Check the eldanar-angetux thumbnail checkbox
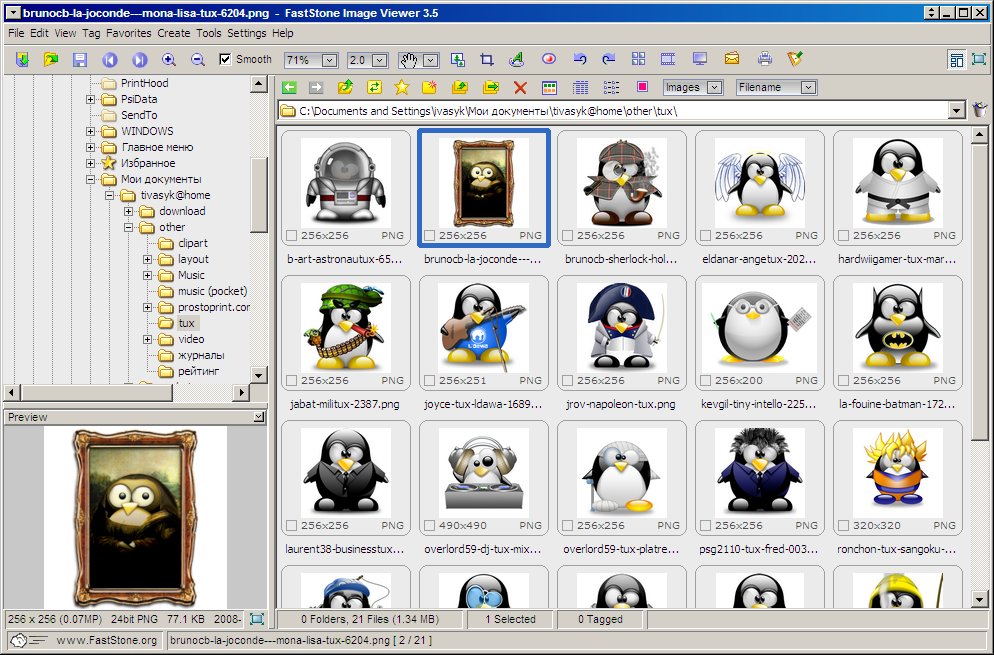Viewport: 994px width, 655px height. click(x=706, y=236)
